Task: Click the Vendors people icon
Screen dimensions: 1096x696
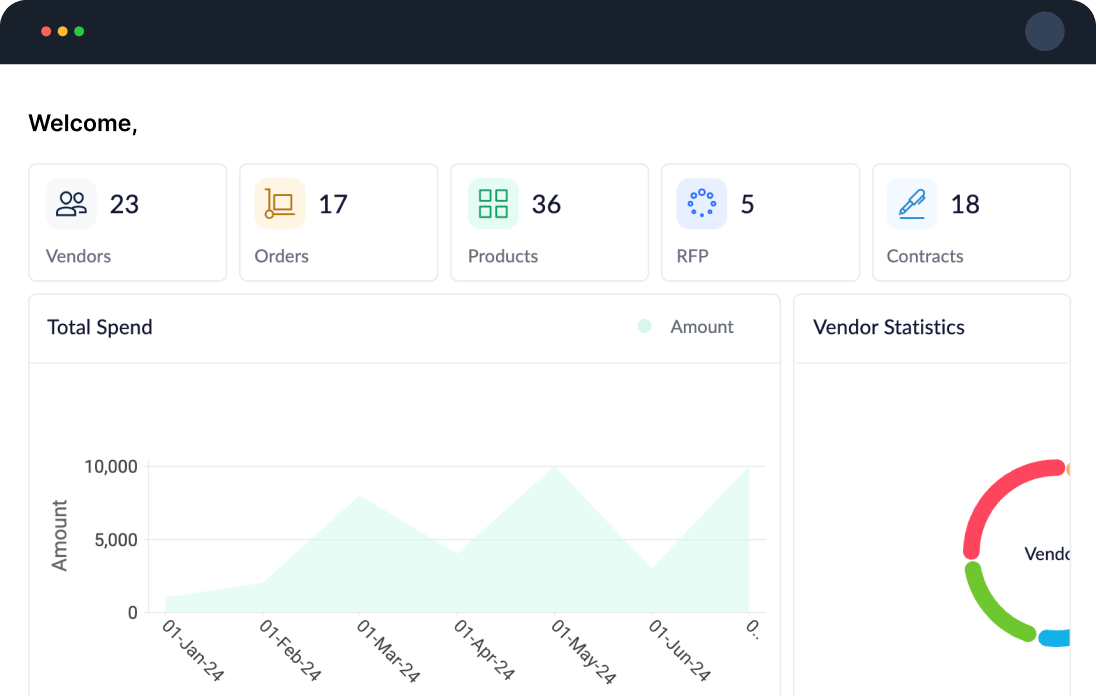Action: [72, 204]
